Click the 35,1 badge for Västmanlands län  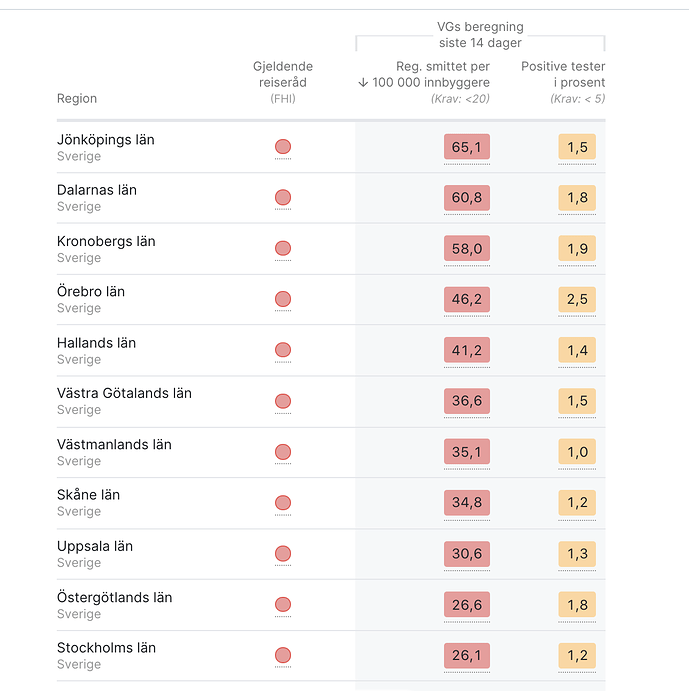point(467,452)
